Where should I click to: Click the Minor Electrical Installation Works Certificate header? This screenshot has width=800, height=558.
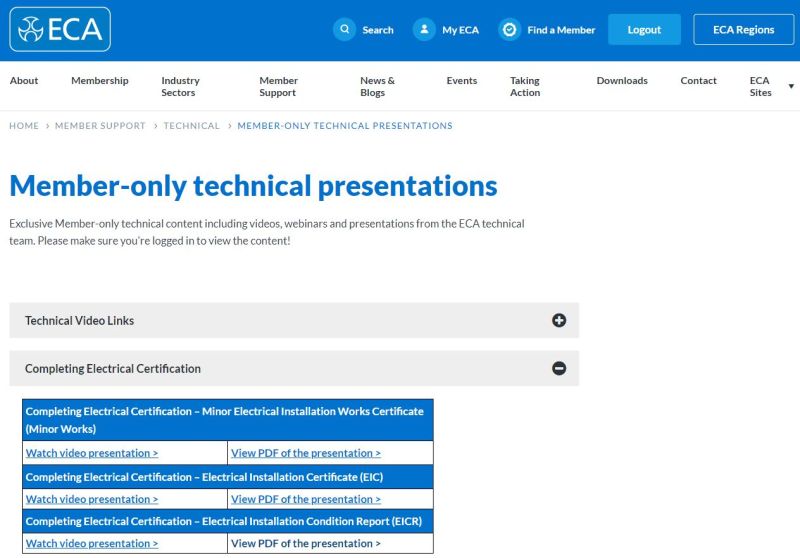[x=228, y=420]
